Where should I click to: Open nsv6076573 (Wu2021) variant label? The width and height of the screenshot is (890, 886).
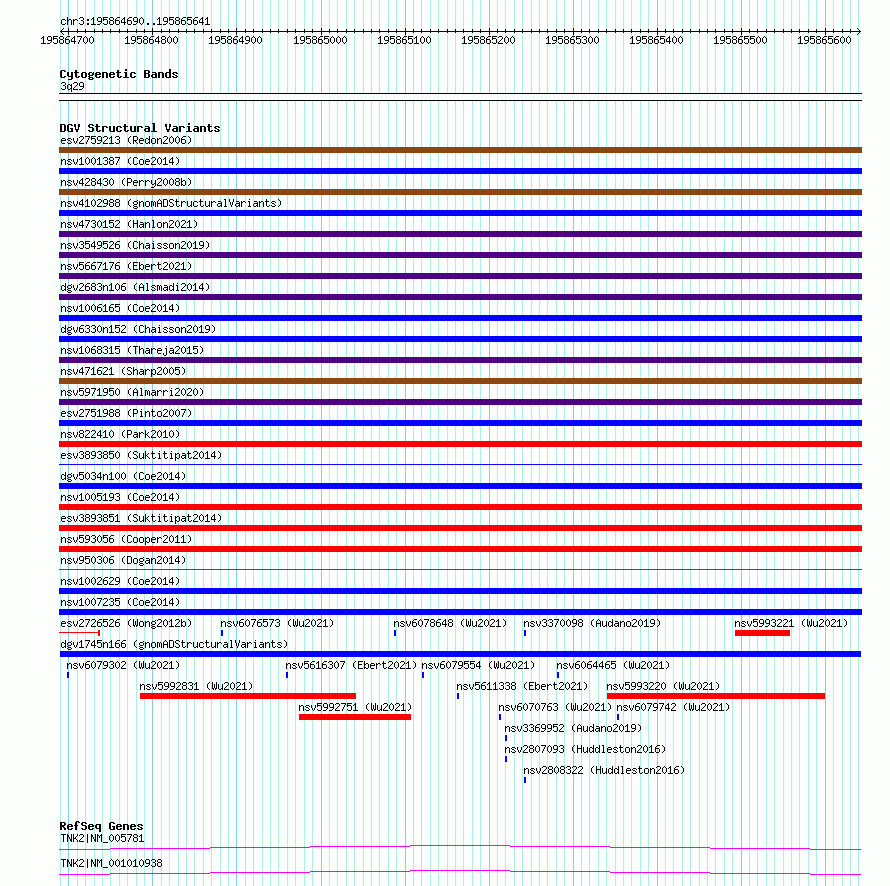(277, 623)
